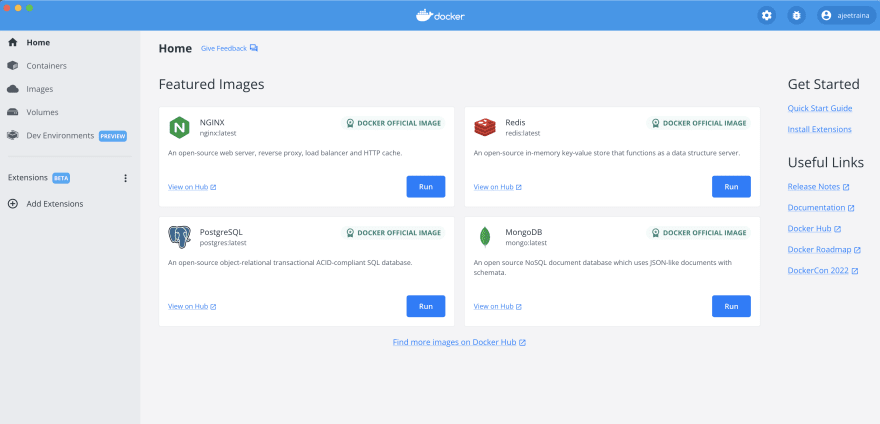The height and width of the screenshot is (424, 880).
Task: Click the Containers cube icon
Action: tap(12, 66)
